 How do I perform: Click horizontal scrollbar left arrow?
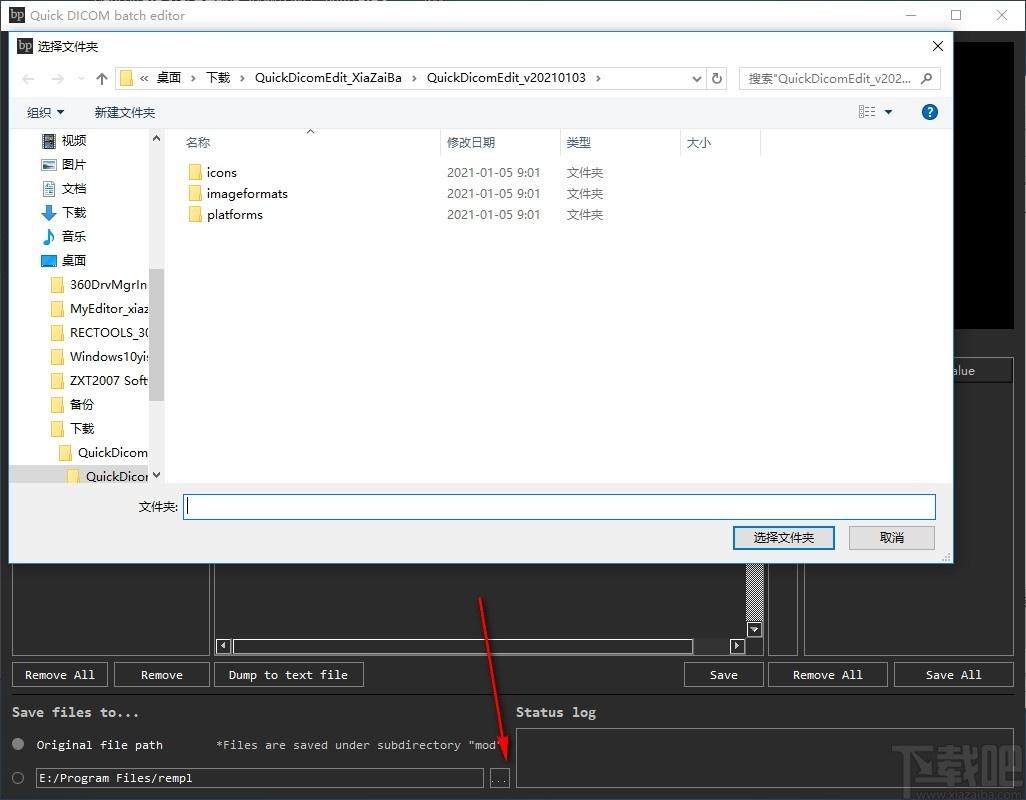point(223,646)
